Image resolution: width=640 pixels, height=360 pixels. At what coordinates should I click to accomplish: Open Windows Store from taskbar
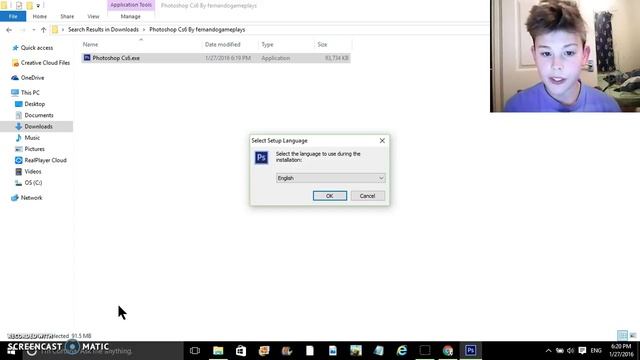pos(241,351)
